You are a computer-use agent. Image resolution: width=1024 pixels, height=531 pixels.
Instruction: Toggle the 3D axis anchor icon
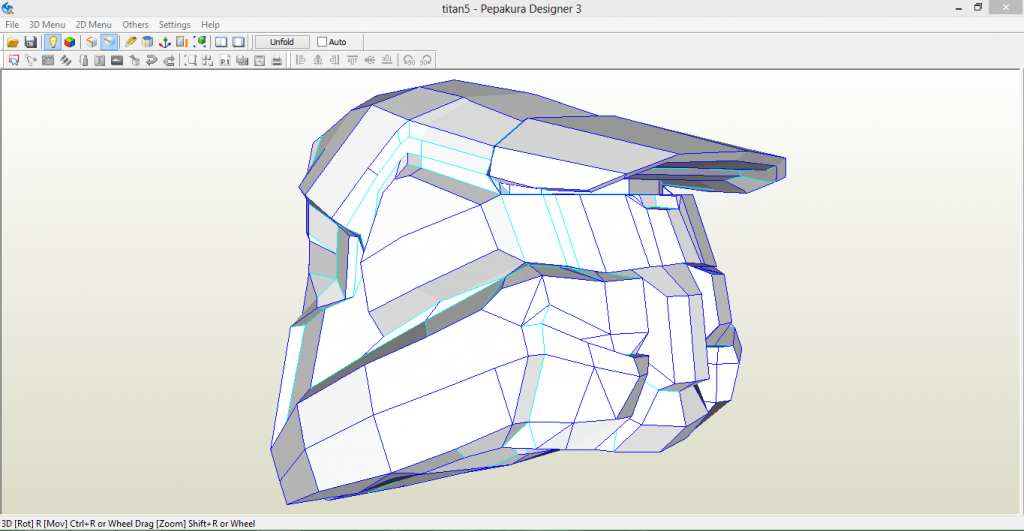click(x=165, y=42)
